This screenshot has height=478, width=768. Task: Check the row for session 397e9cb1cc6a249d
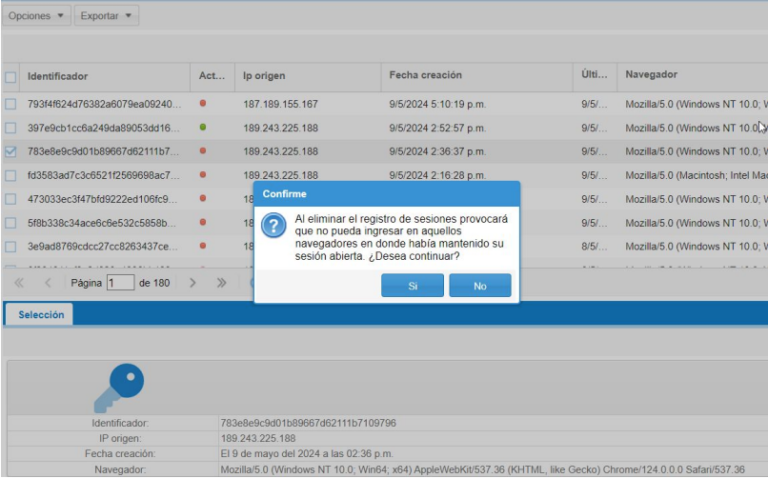(10, 128)
